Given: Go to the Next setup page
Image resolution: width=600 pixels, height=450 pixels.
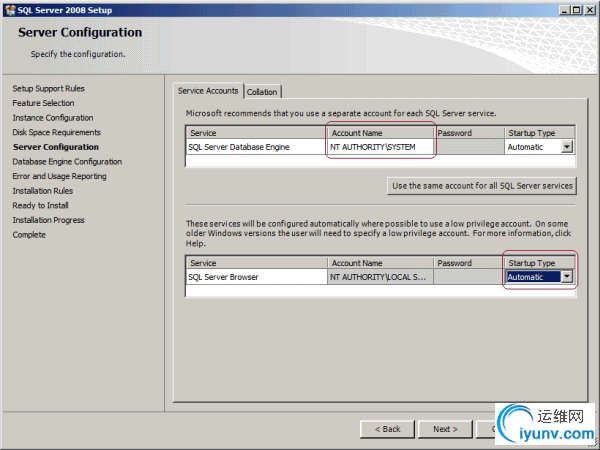Looking at the screenshot, I should 445,429.
